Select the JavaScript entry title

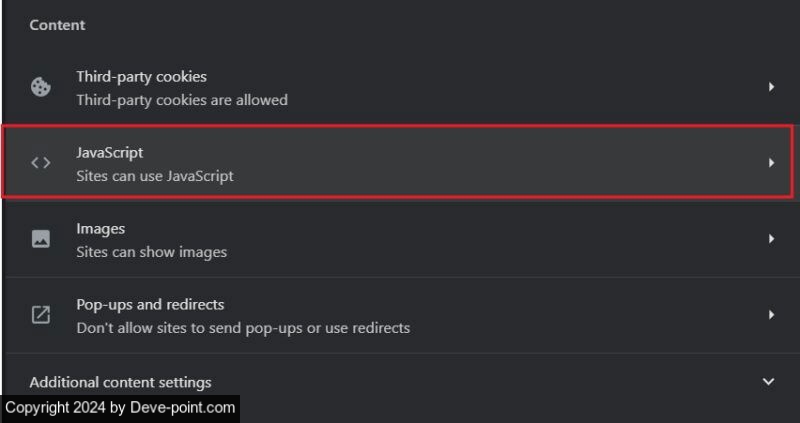point(110,152)
